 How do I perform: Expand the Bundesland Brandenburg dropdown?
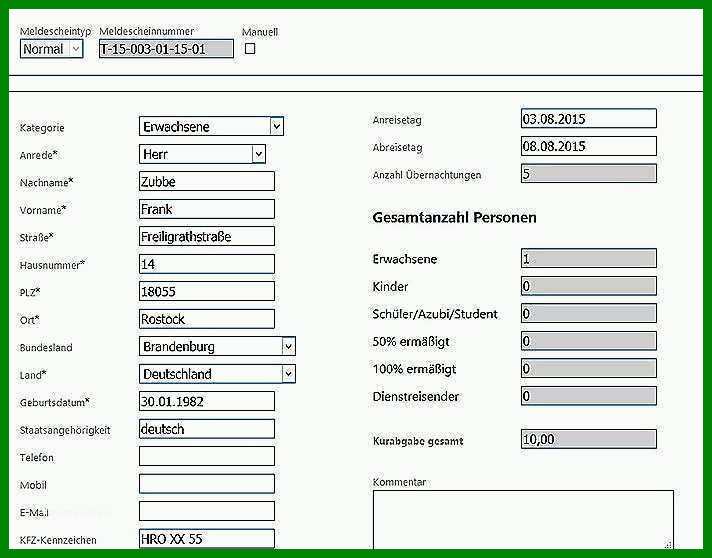coord(217,346)
